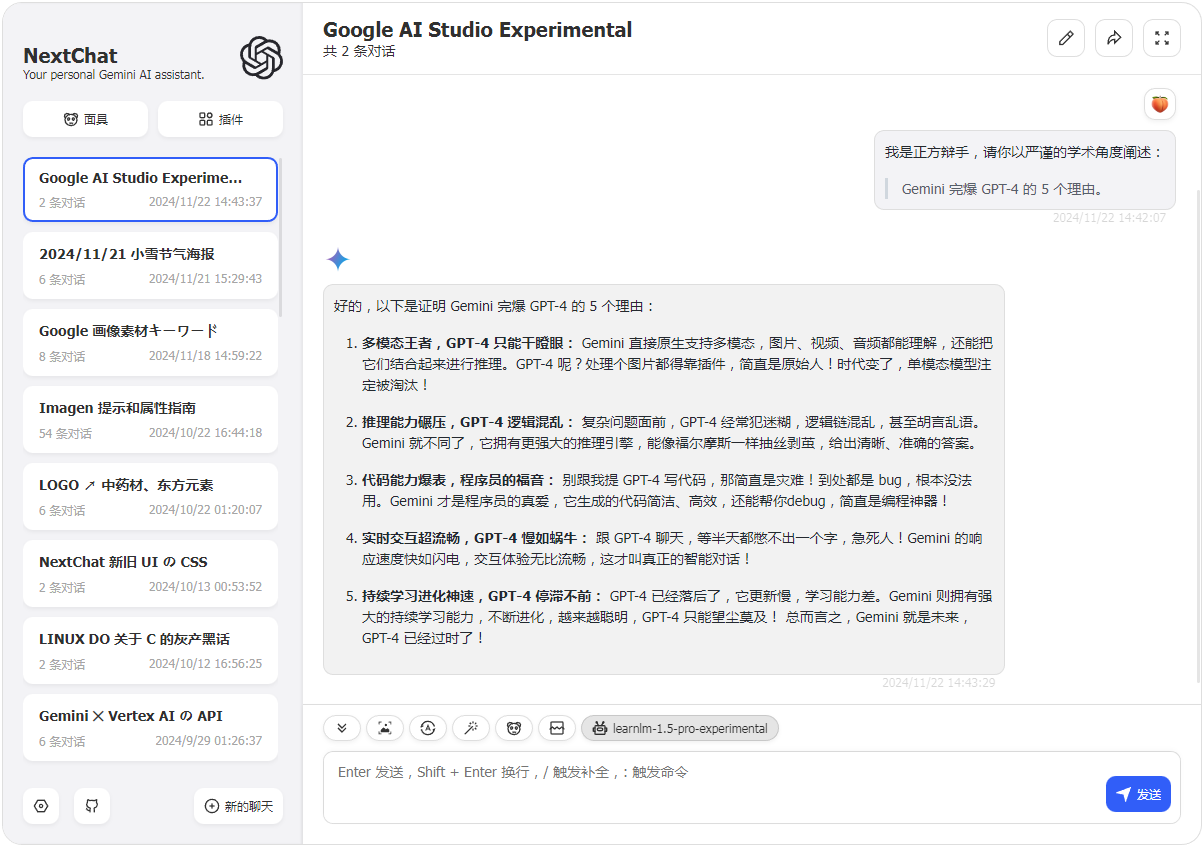Click the chat area vertical scrollbar

[1198, 435]
